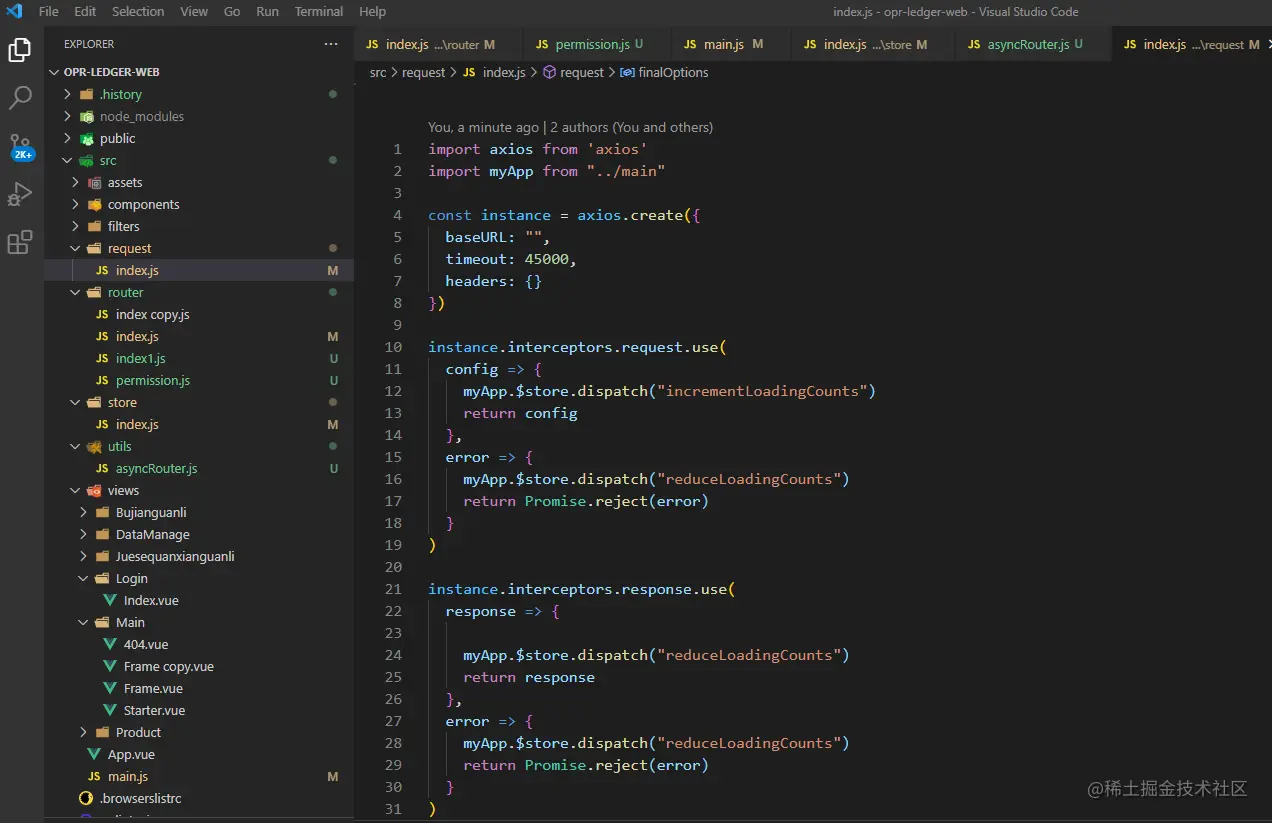Click JS icon of permission.js tab
This screenshot has width=1272, height=823.
(542, 44)
